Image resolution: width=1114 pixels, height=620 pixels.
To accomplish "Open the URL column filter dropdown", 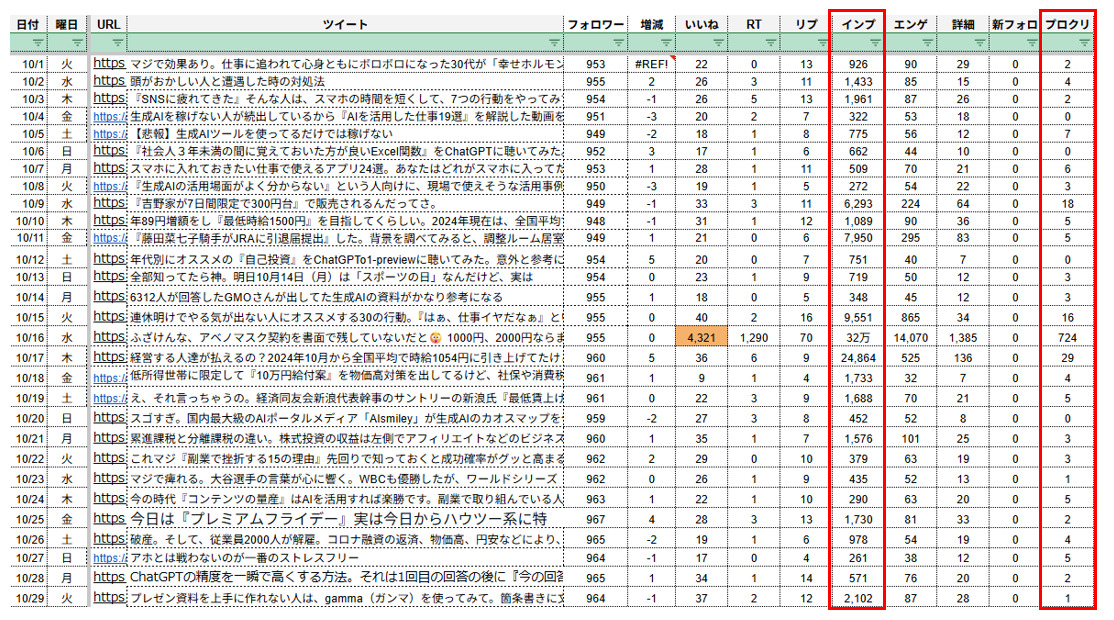I will tap(118, 43).
